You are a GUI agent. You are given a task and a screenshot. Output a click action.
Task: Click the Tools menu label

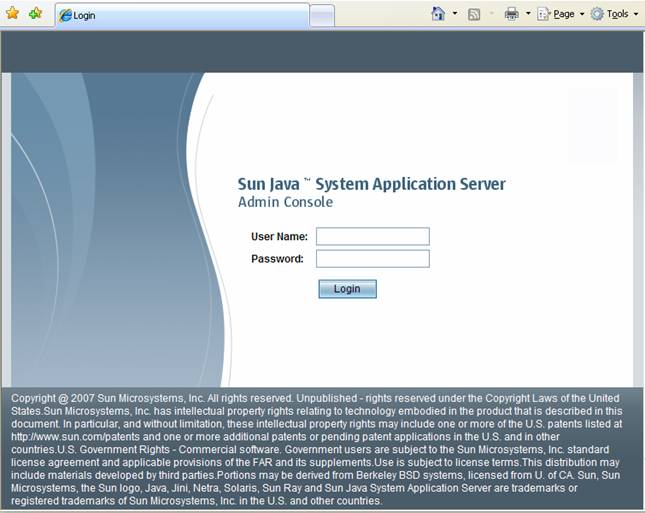tap(618, 14)
